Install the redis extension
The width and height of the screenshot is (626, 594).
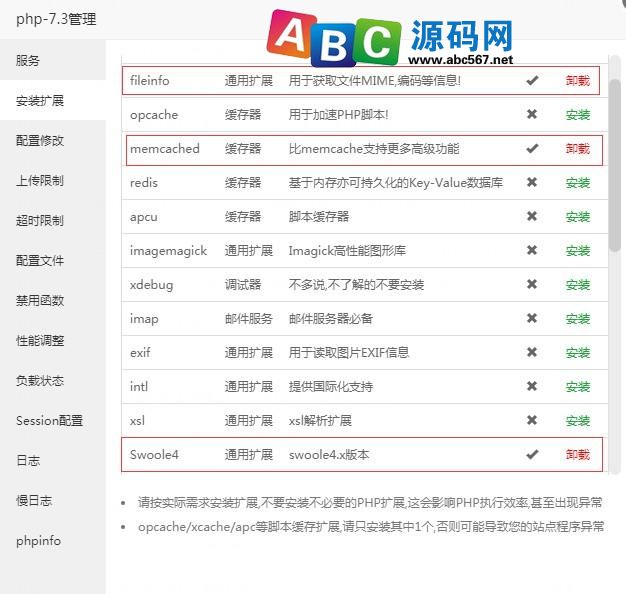coord(577,183)
